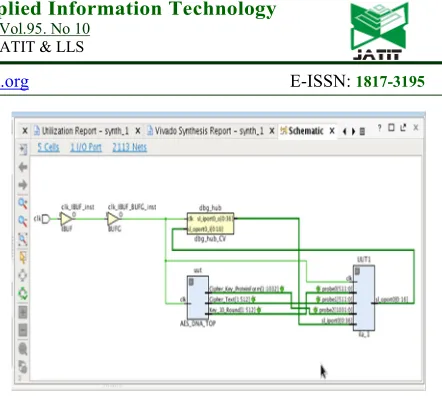Activate the yellow select-area cursor tool
The height and width of the screenshot is (400, 442).
(23, 257)
